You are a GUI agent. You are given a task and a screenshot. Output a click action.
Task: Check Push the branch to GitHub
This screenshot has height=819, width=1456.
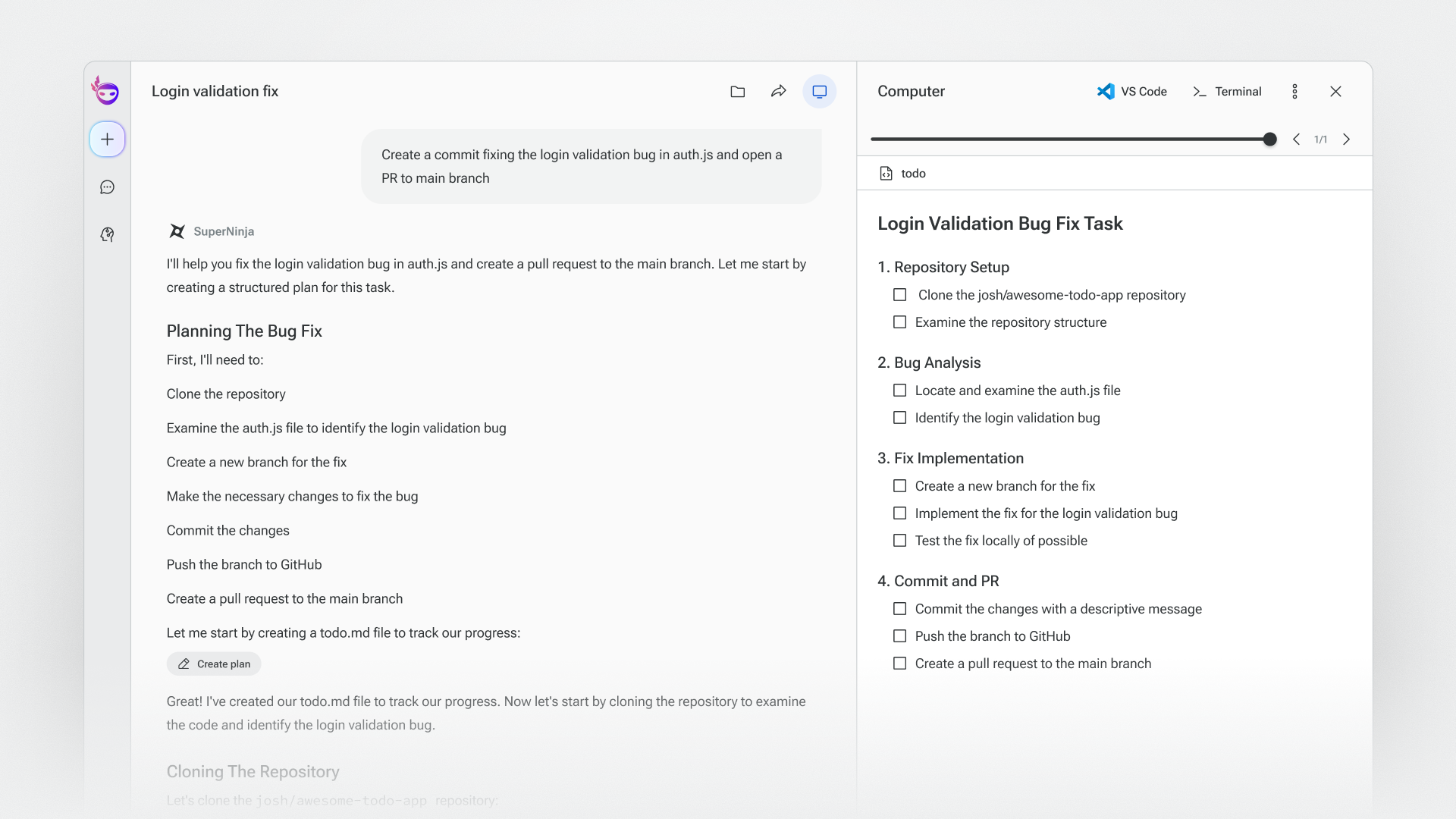899,636
